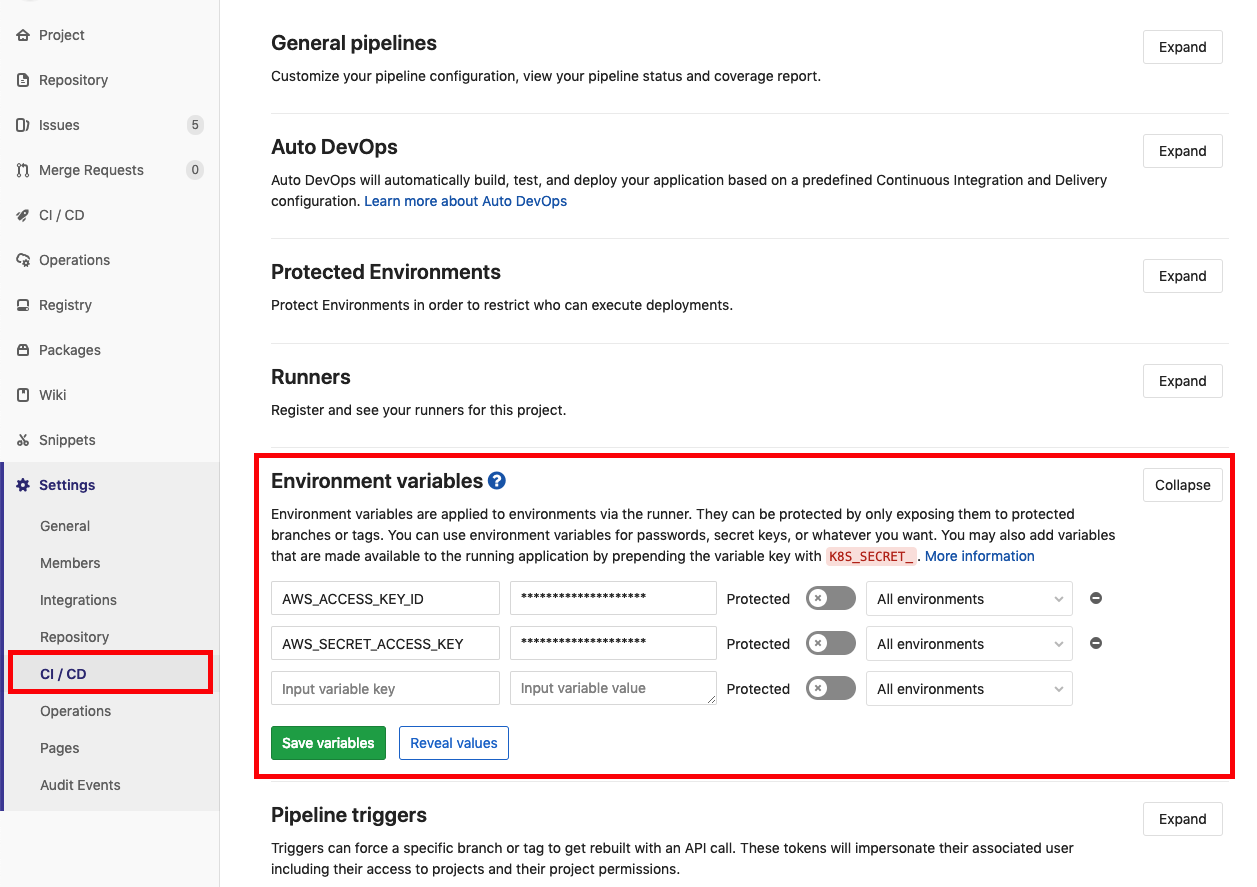Expand the Runners section
Screen dimensions: 1257x887
[x=1182, y=381]
